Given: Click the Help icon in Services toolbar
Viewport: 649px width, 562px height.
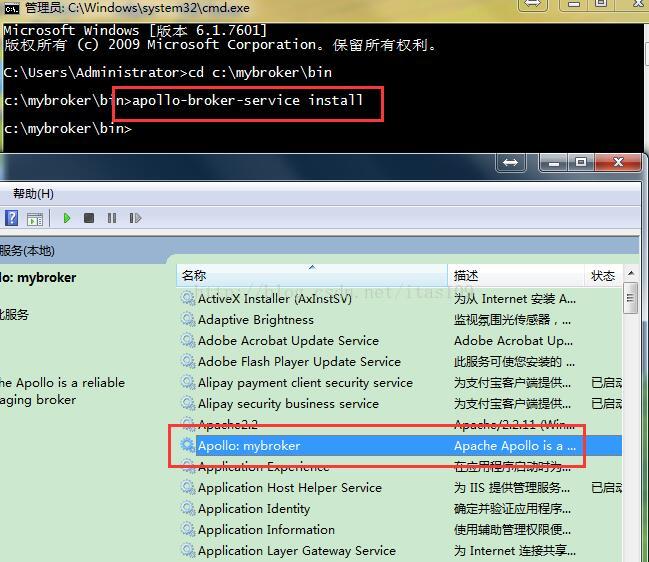Looking at the screenshot, I should click(x=11, y=218).
